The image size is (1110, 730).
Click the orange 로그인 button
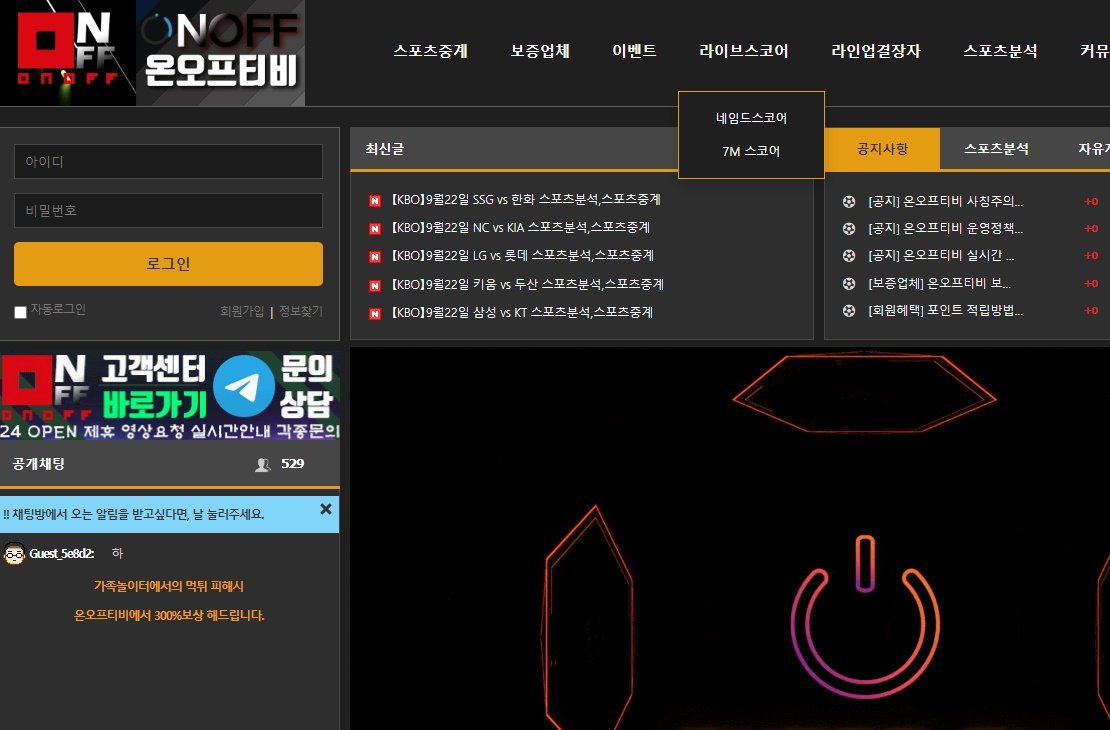tap(168, 264)
